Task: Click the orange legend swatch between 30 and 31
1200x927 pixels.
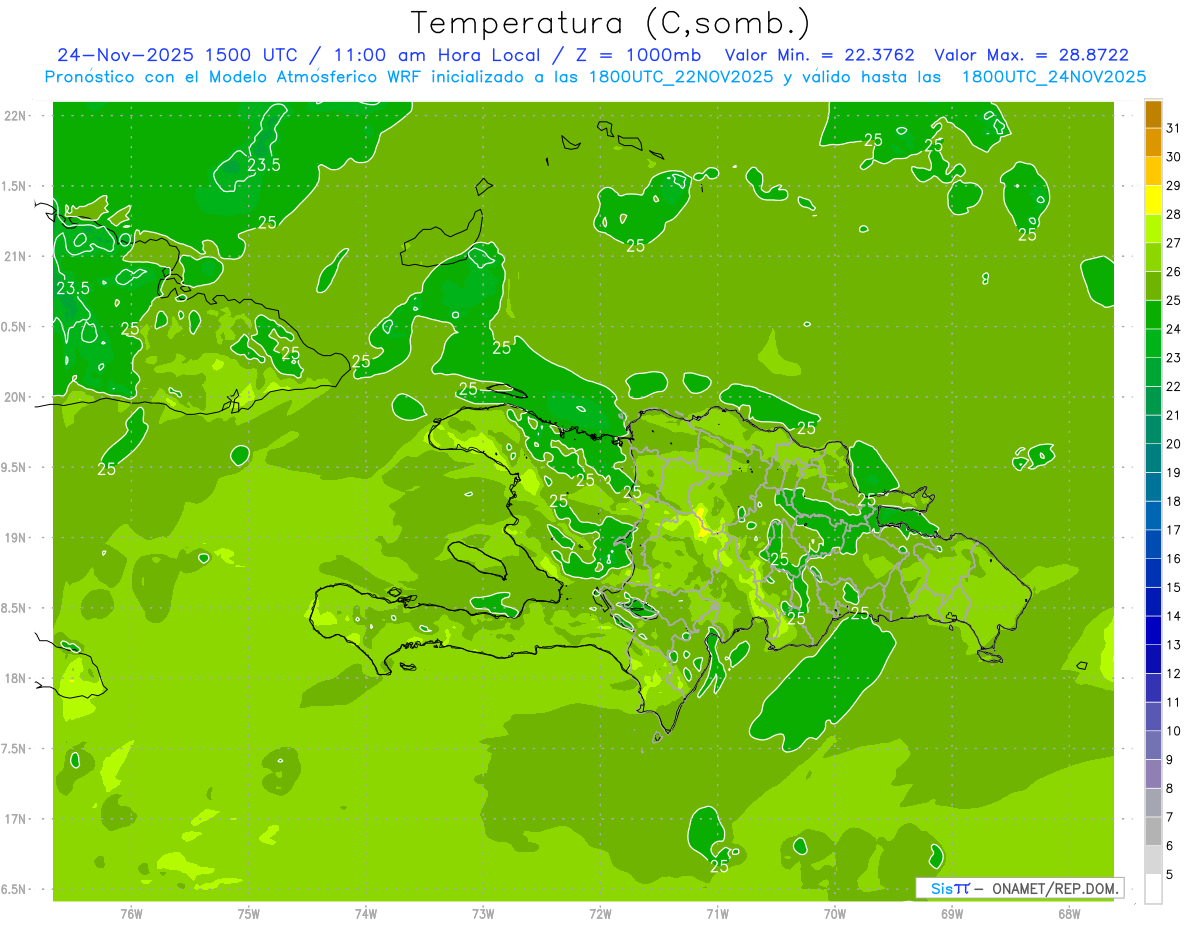Action: point(1154,142)
